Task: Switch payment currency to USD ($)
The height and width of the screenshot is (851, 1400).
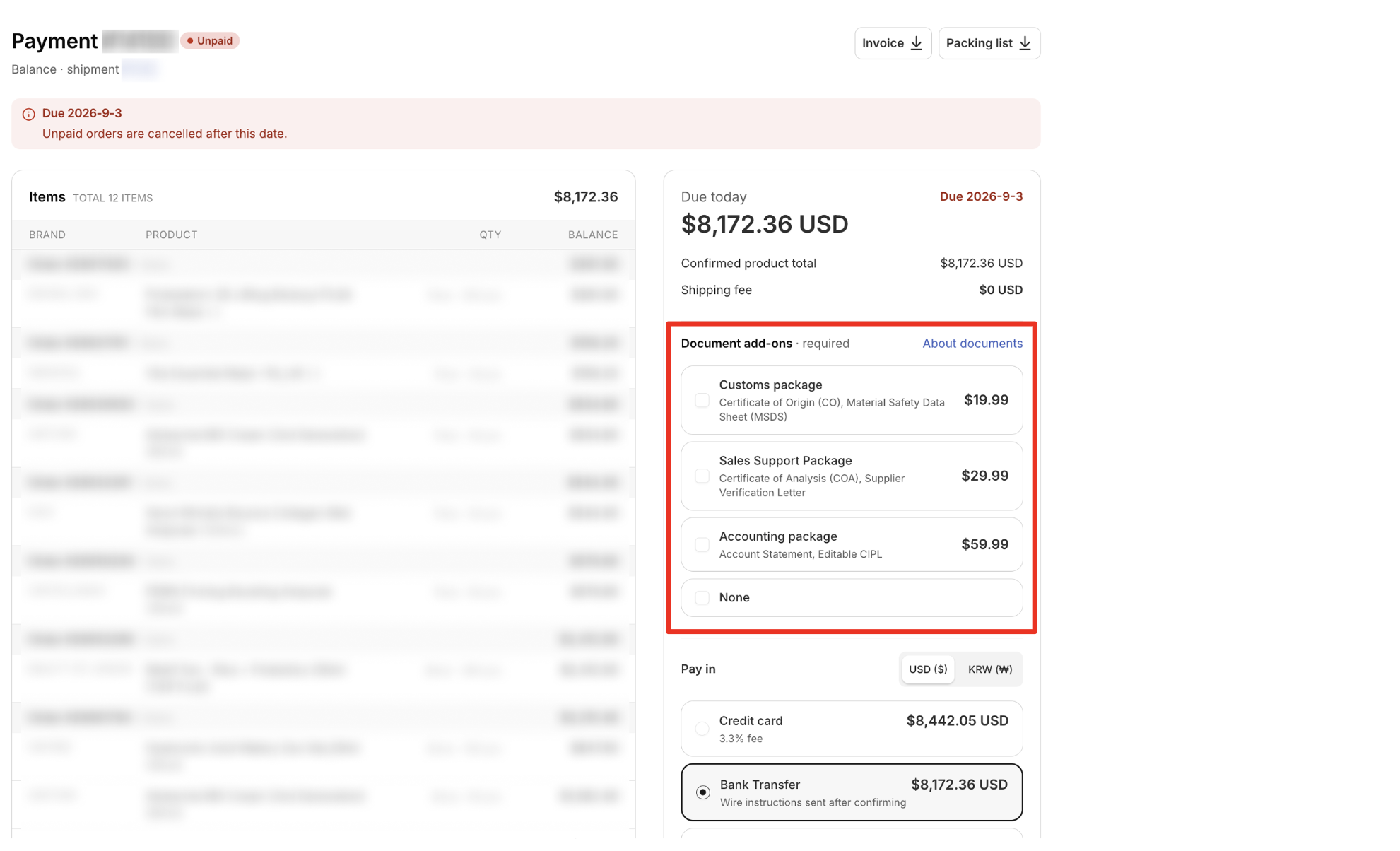Action: click(x=927, y=669)
